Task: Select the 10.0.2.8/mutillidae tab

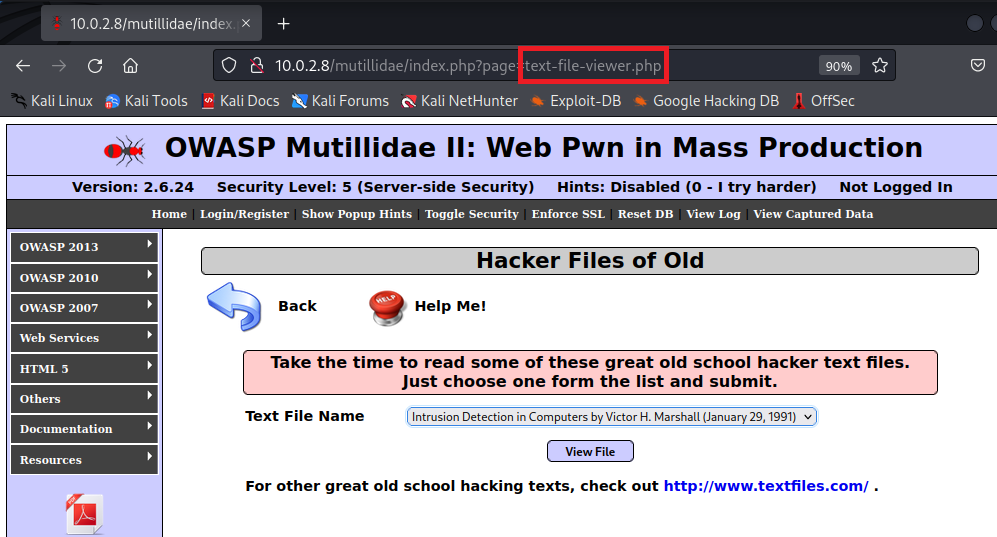Action: point(151,24)
